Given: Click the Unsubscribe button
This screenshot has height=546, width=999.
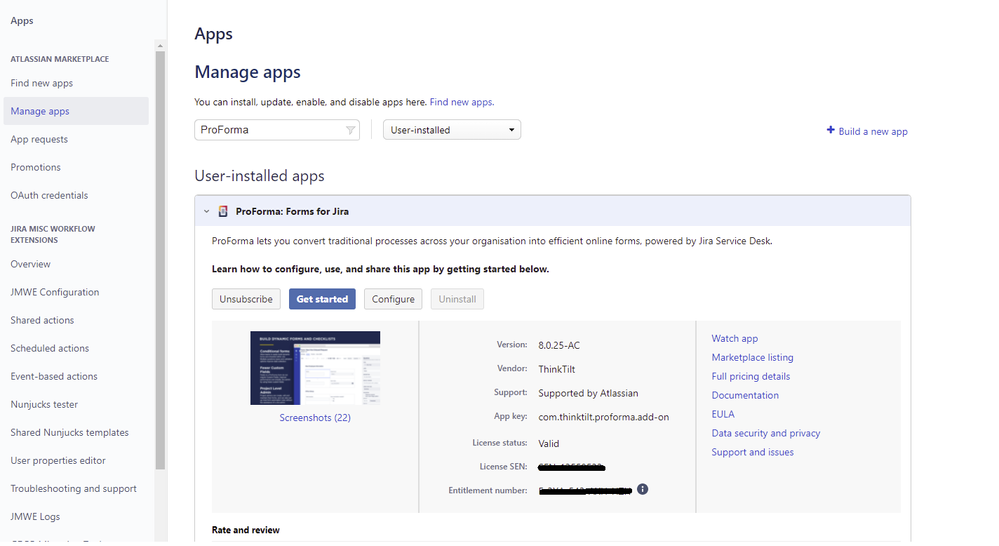Looking at the screenshot, I should 246,299.
